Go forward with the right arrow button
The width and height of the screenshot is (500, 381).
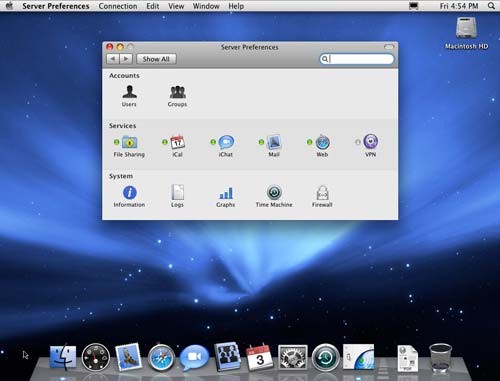click(126, 59)
